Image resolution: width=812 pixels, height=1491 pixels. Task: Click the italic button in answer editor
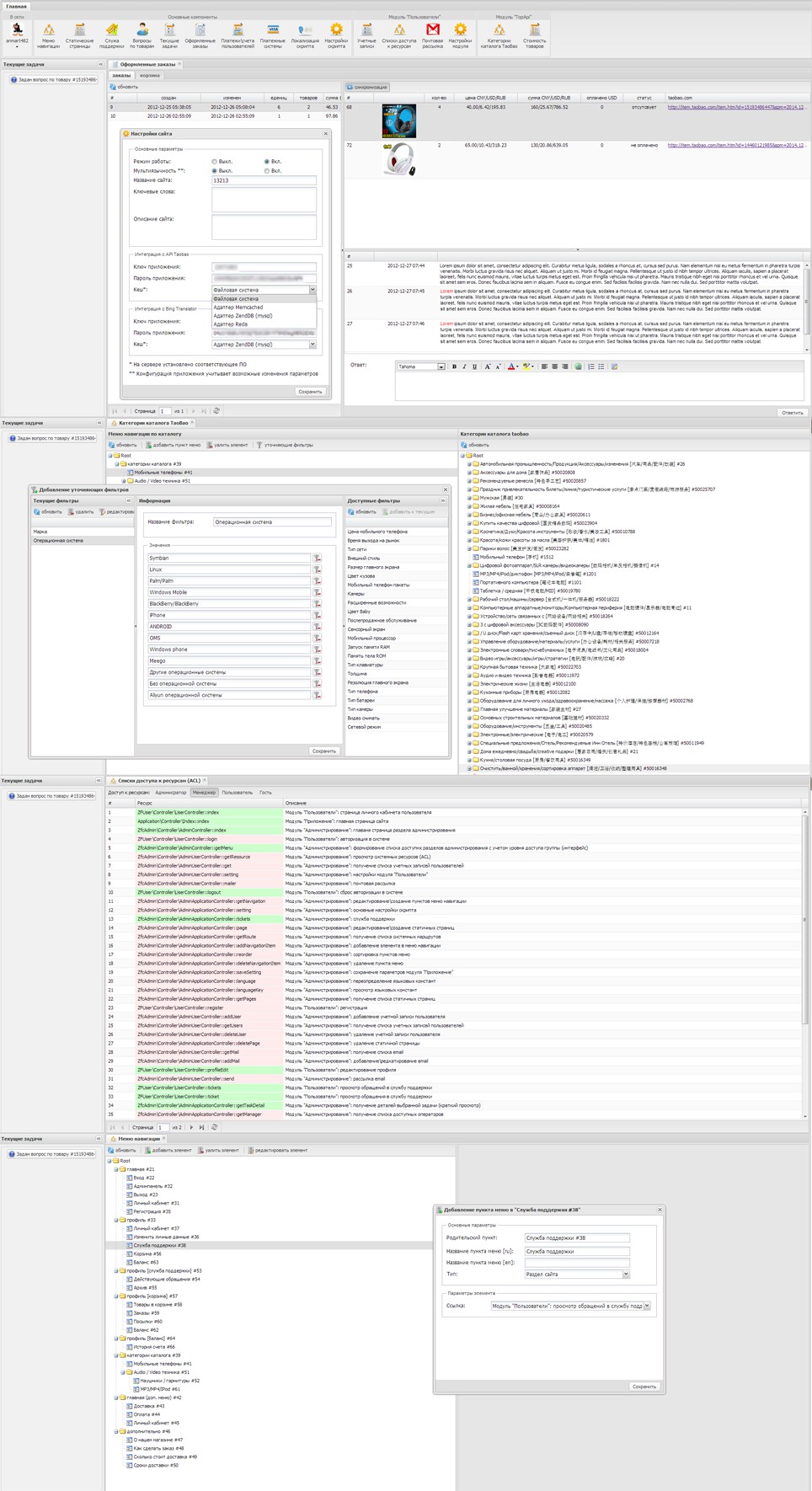(x=464, y=366)
